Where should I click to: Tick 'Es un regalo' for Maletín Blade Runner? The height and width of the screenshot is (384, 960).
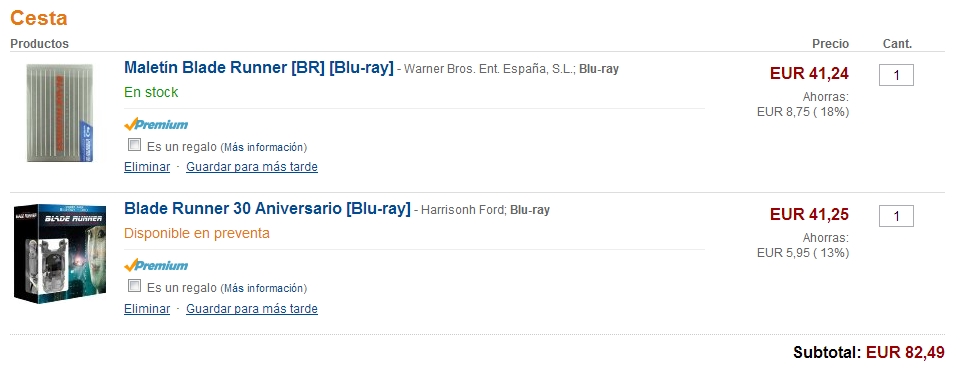tap(134, 145)
